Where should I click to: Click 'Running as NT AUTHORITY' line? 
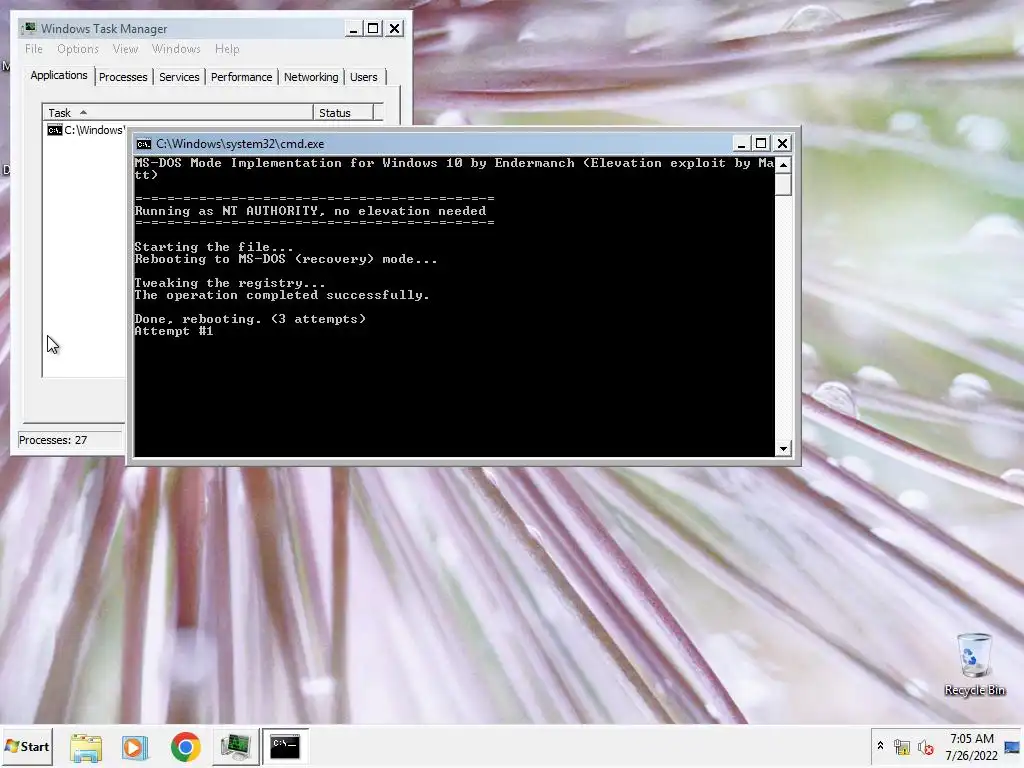pyautogui.click(x=310, y=211)
